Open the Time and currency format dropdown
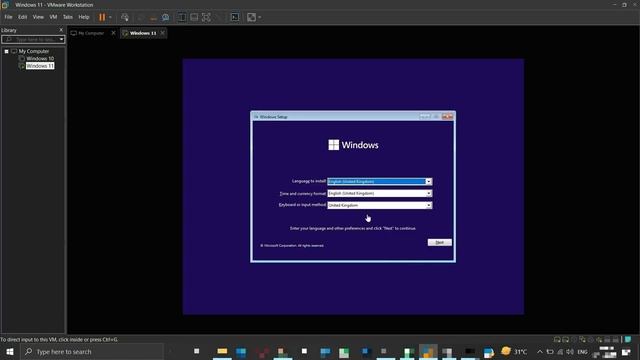 pos(380,193)
